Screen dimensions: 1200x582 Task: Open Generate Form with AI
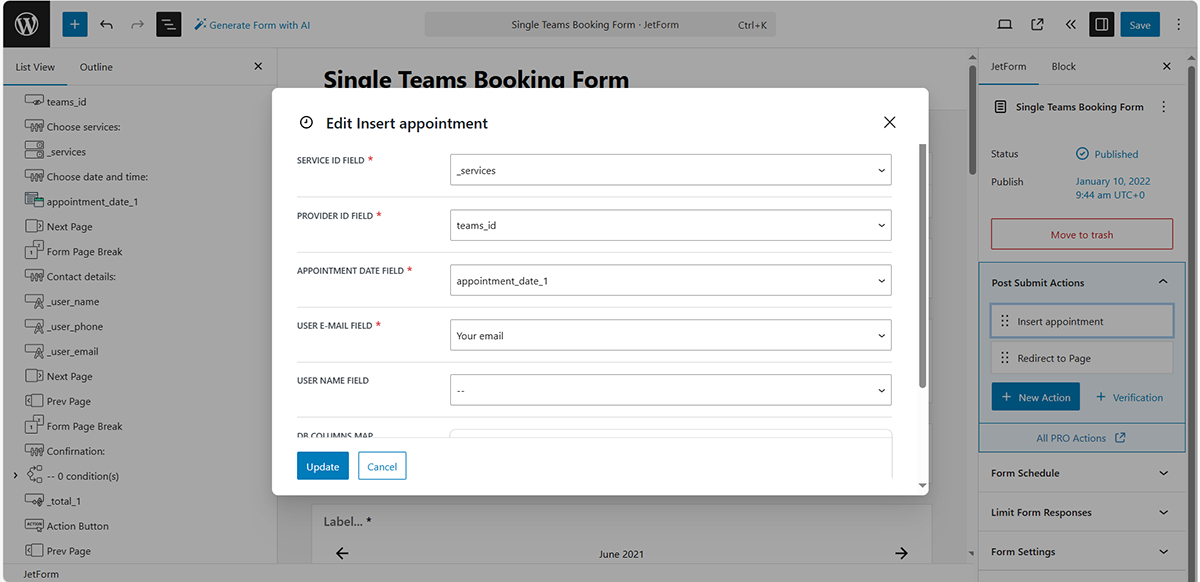252,25
